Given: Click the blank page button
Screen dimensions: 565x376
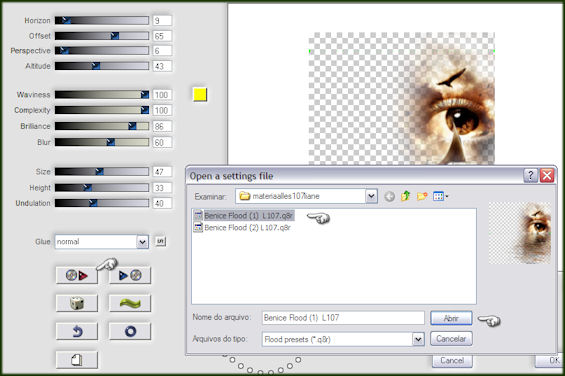Looking at the screenshot, I should (x=77, y=359).
